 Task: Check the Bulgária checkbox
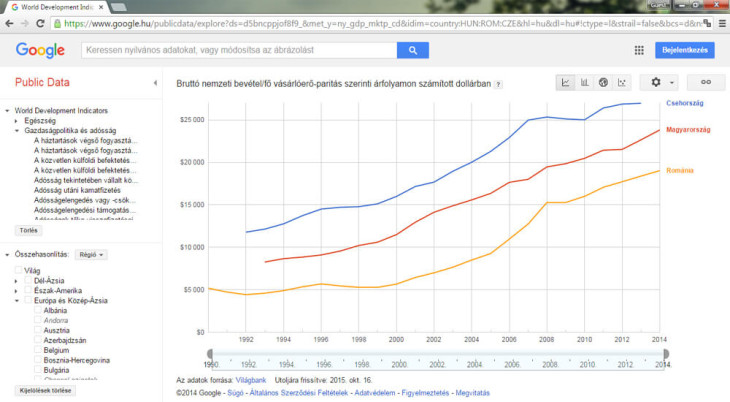tap(38, 370)
